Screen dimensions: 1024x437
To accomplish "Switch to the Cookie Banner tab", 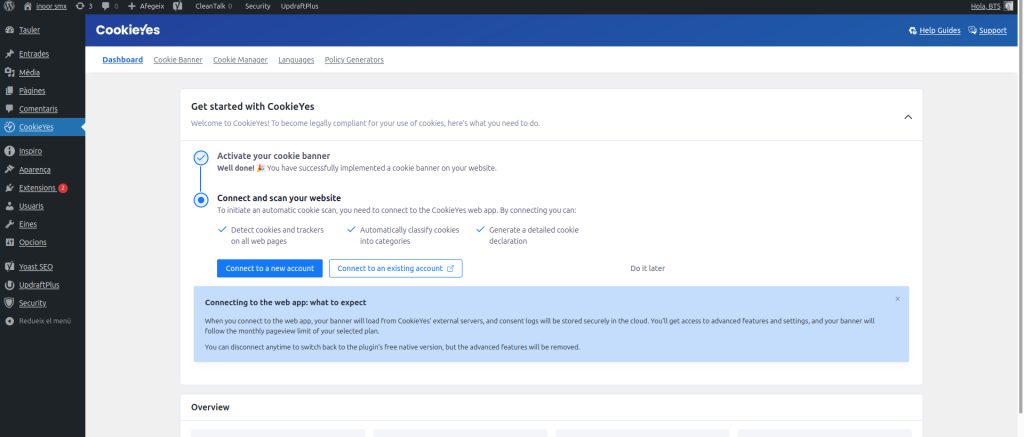I will [178, 60].
